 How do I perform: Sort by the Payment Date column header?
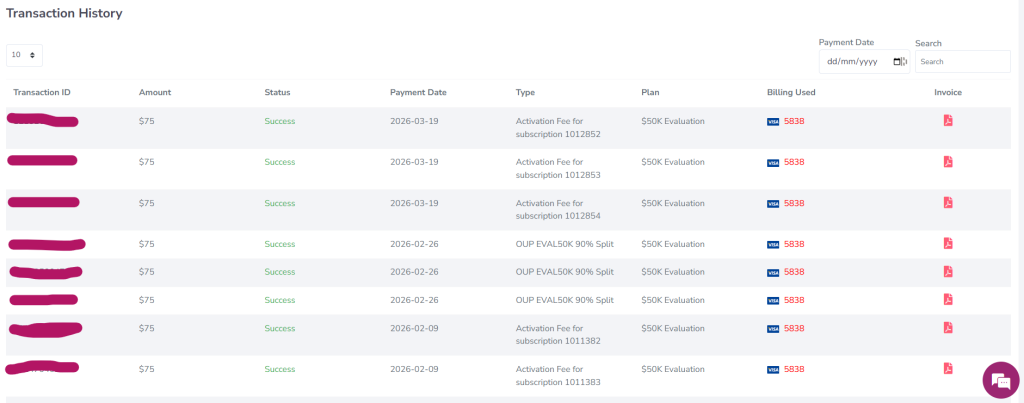[x=418, y=92]
